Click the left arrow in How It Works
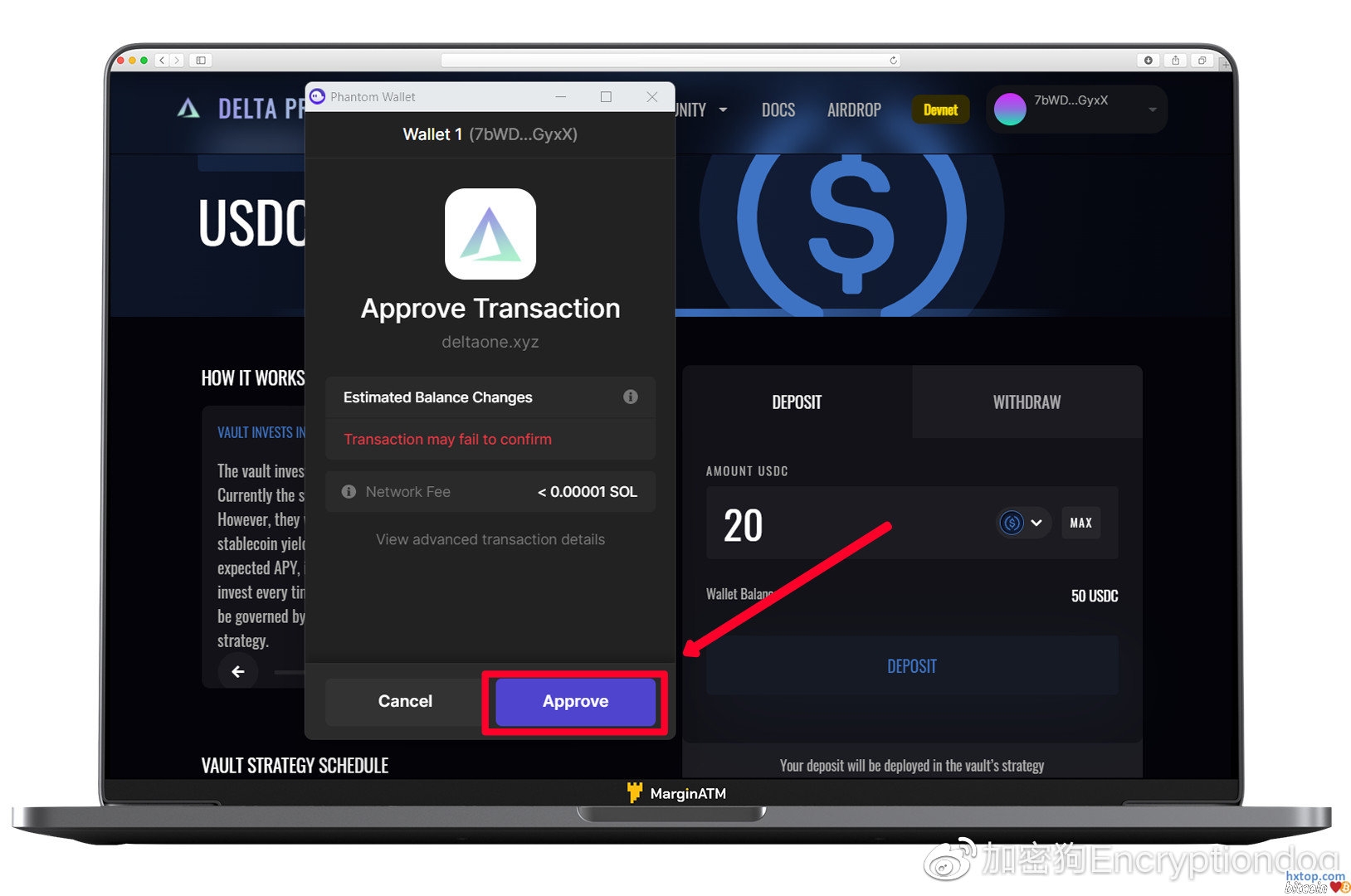 238,671
